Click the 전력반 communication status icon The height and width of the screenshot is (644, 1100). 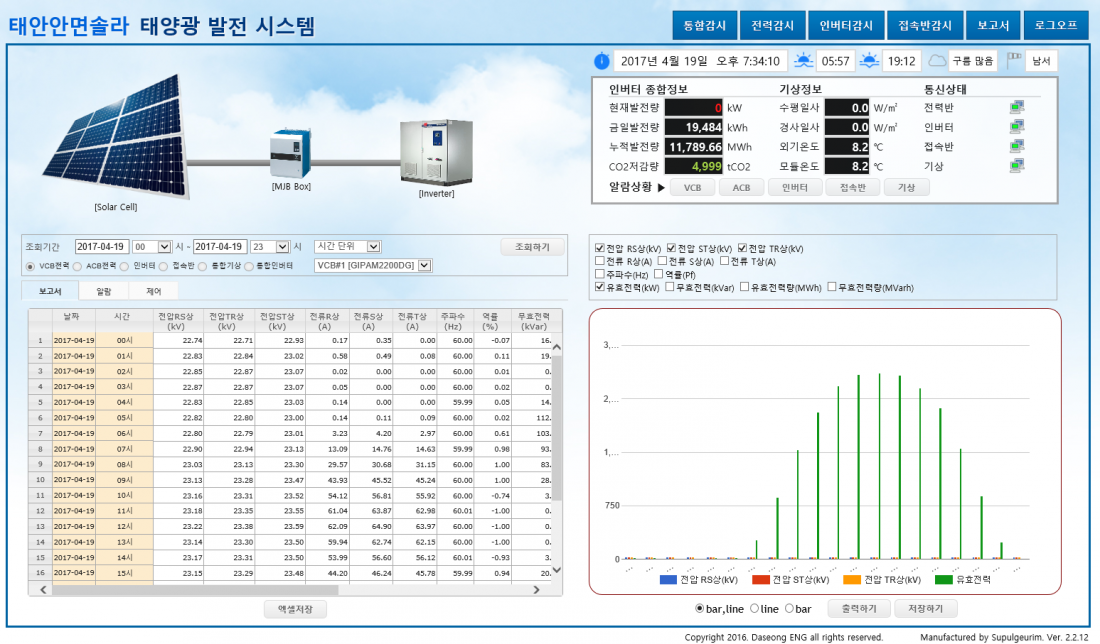(1017, 107)
